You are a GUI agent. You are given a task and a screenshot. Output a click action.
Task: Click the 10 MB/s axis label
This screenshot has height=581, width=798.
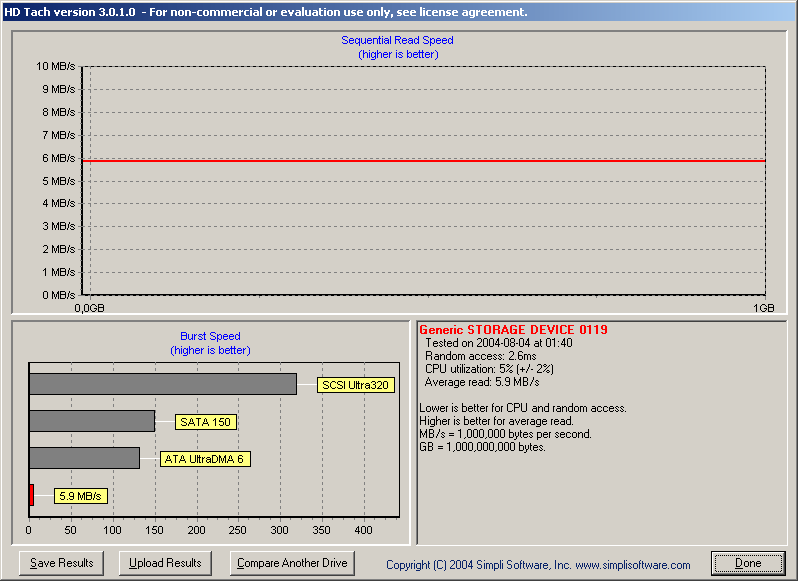point(55,66)
